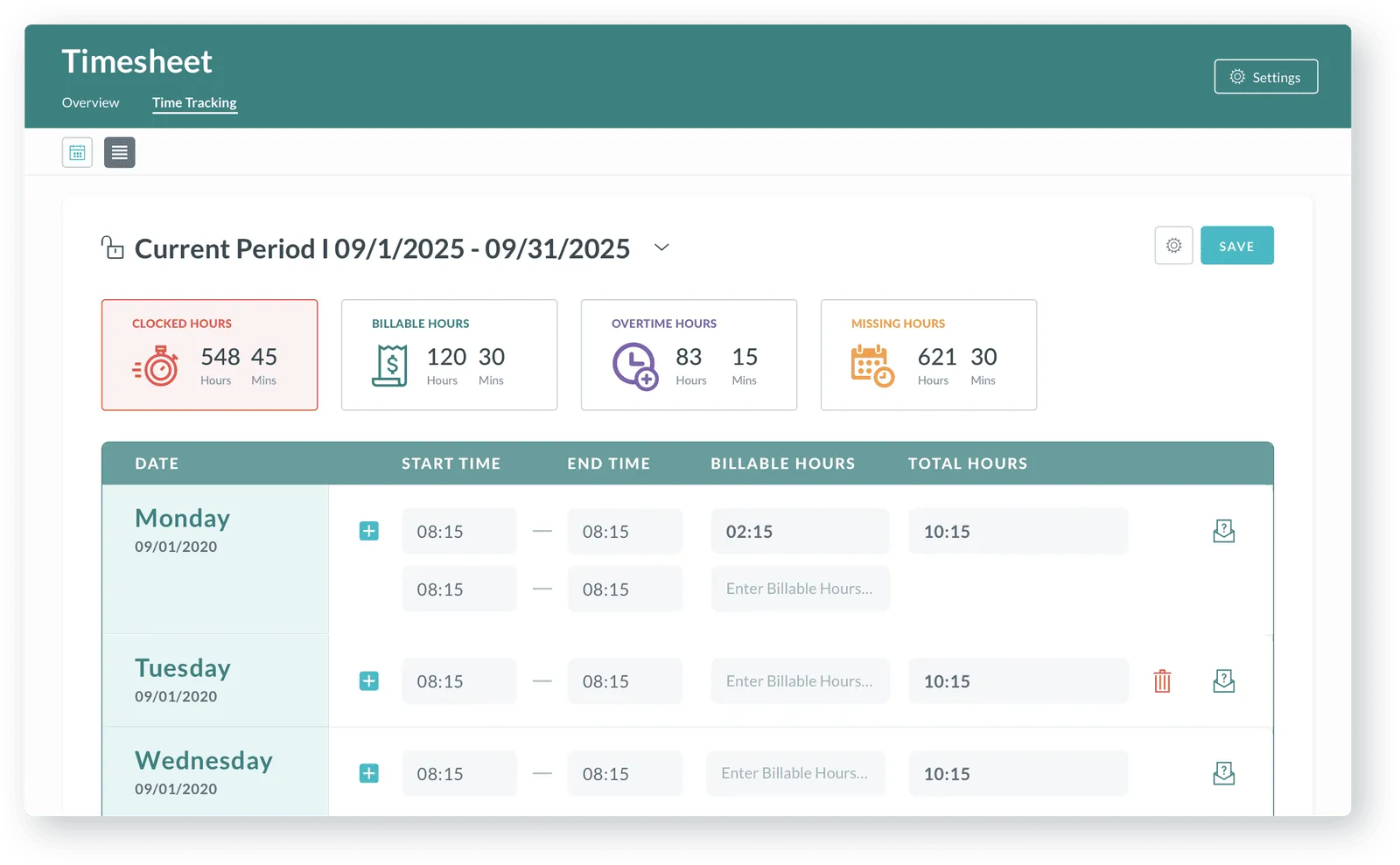Select the Overtime Hours card
Screen dimensions: 1400x865
689,355
